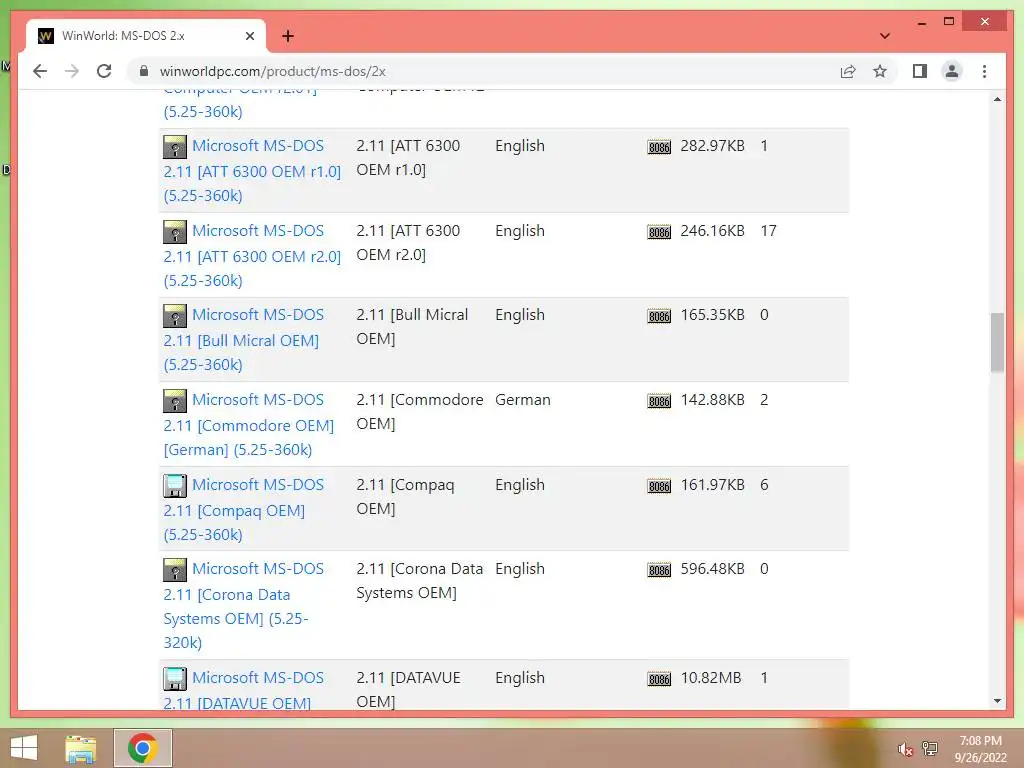Click the disk icon beside Commodore OEM German
1024x768 pixels.
coord(174,401)
